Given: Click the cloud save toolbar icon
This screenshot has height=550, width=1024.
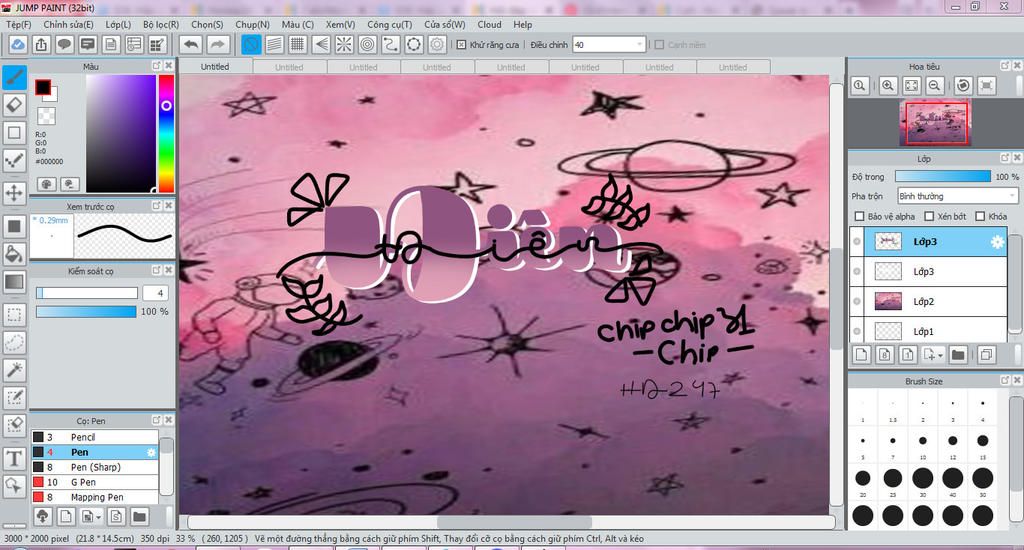Looking at the screenshot, I should click(x=18, y=44).
